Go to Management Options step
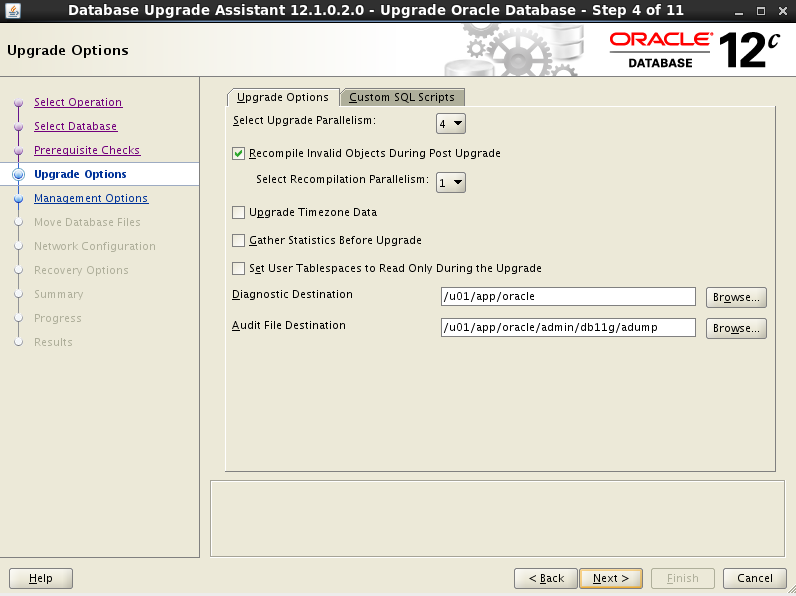This screenshot has height=596, width=796. pos(91,198)
